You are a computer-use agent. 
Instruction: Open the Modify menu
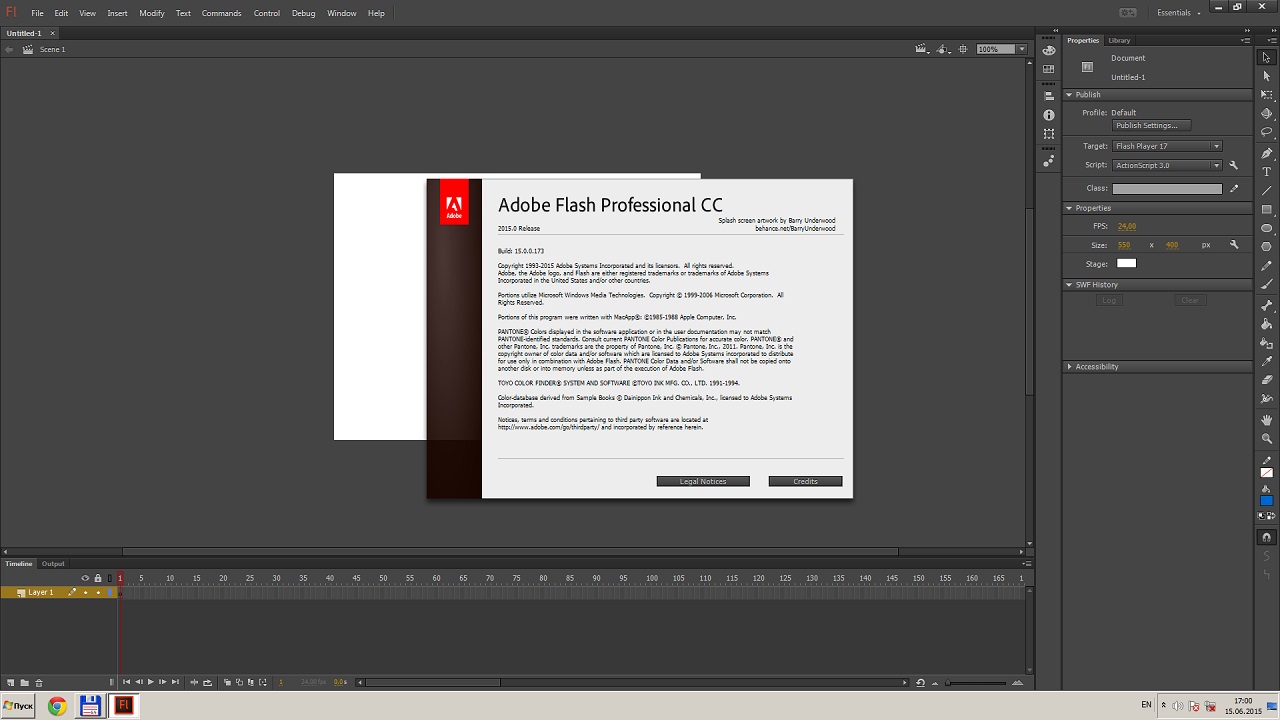[x=152, y=13]
